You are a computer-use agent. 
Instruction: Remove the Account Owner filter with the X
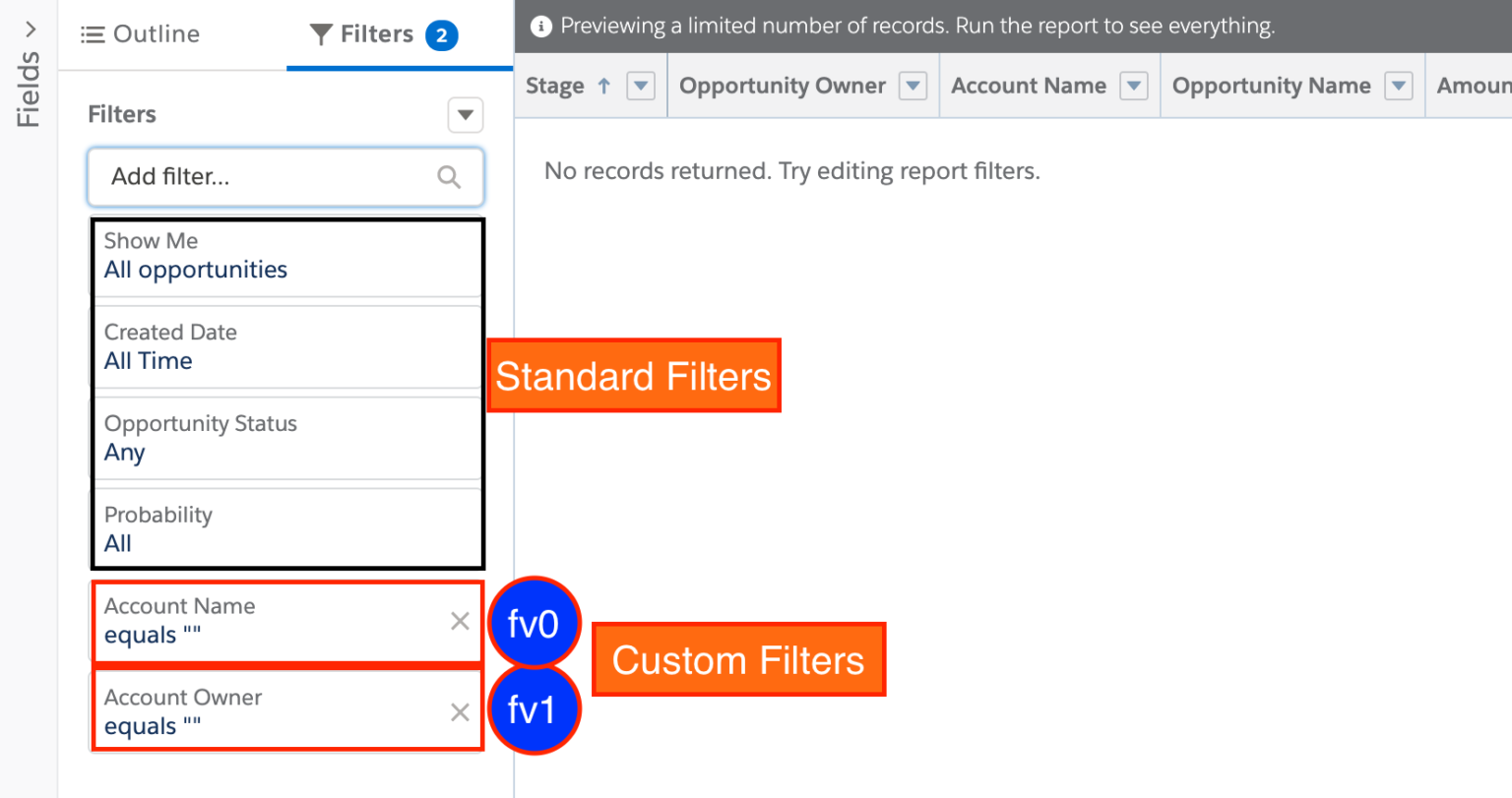tap(459, 711)
